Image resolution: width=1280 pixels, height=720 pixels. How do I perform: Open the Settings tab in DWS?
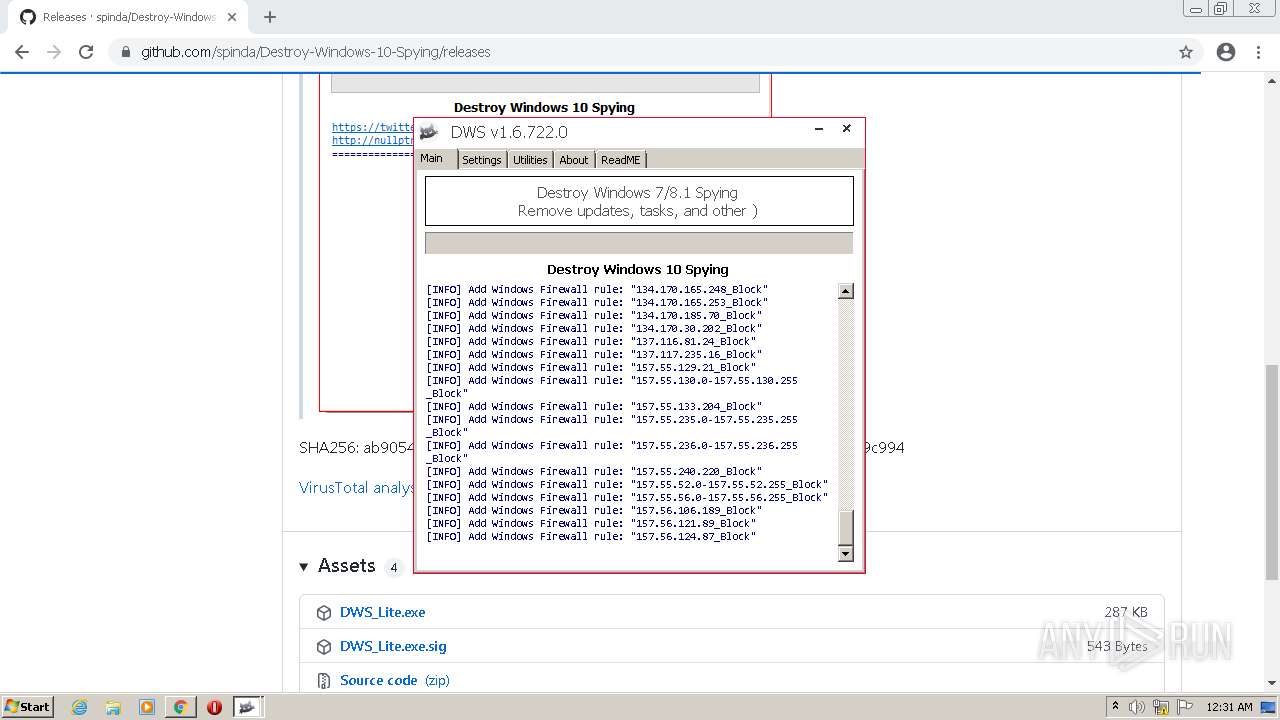coord(482,160)
